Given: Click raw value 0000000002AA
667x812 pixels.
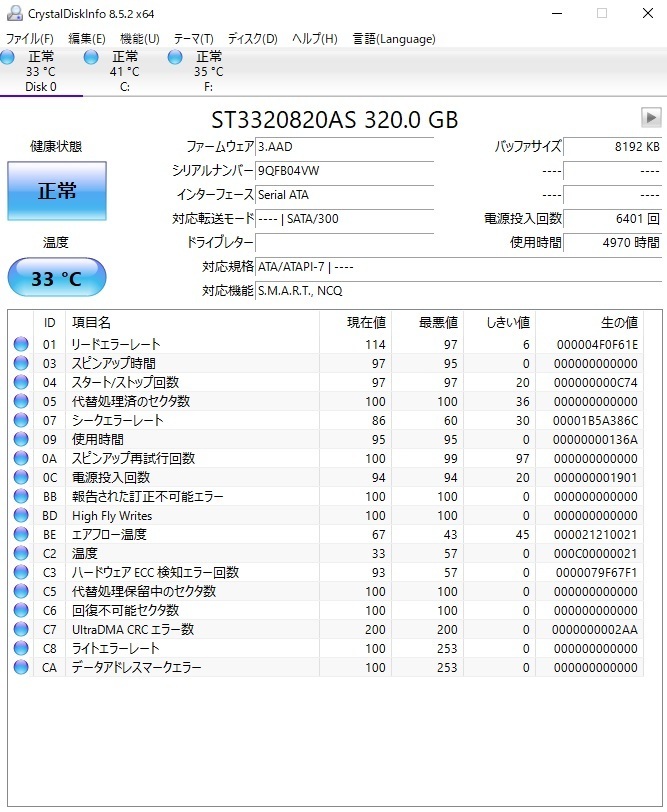Looking at the screenshot, I should [x=595, y=630].
